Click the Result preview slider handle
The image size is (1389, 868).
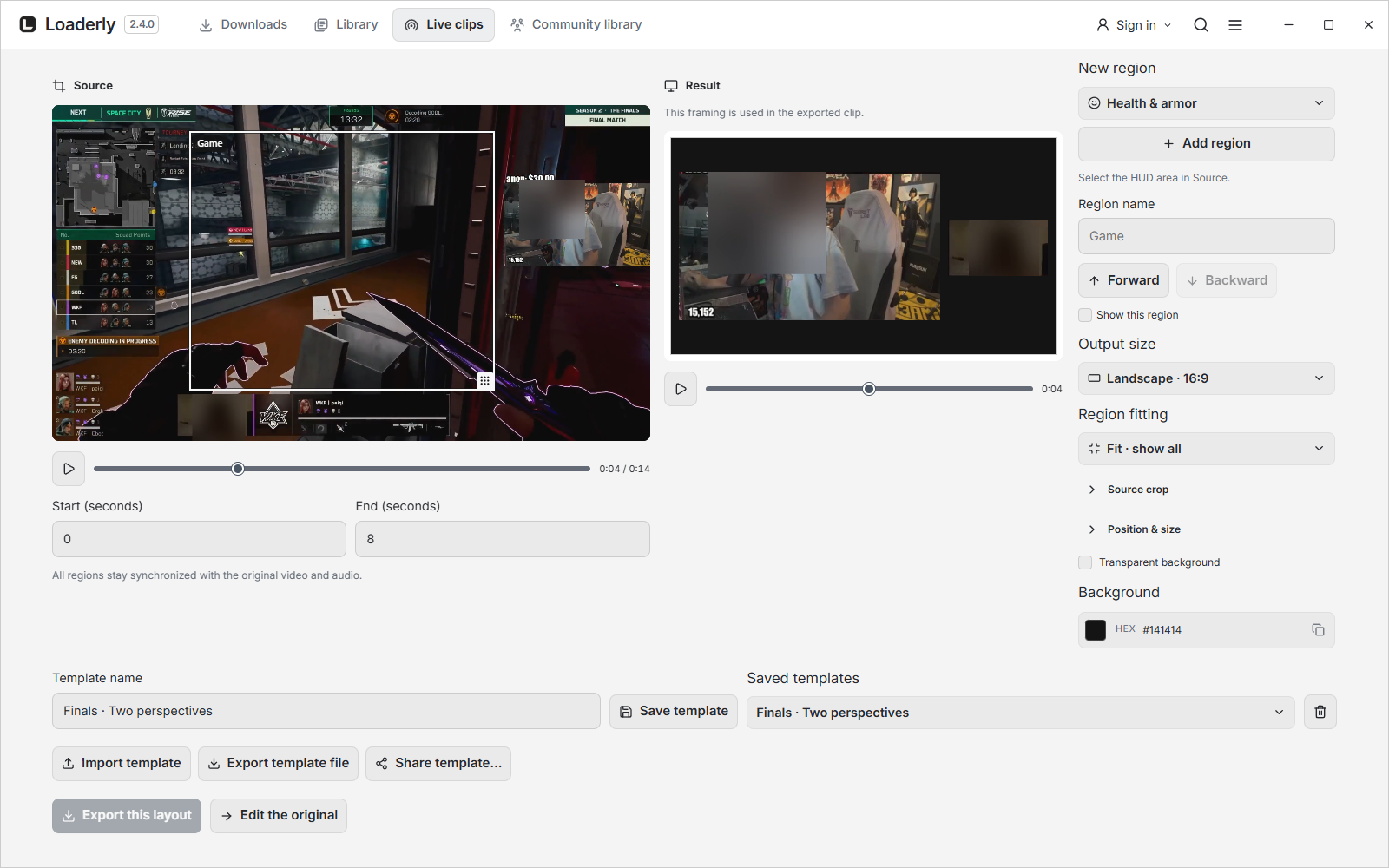tap(869, 389)
